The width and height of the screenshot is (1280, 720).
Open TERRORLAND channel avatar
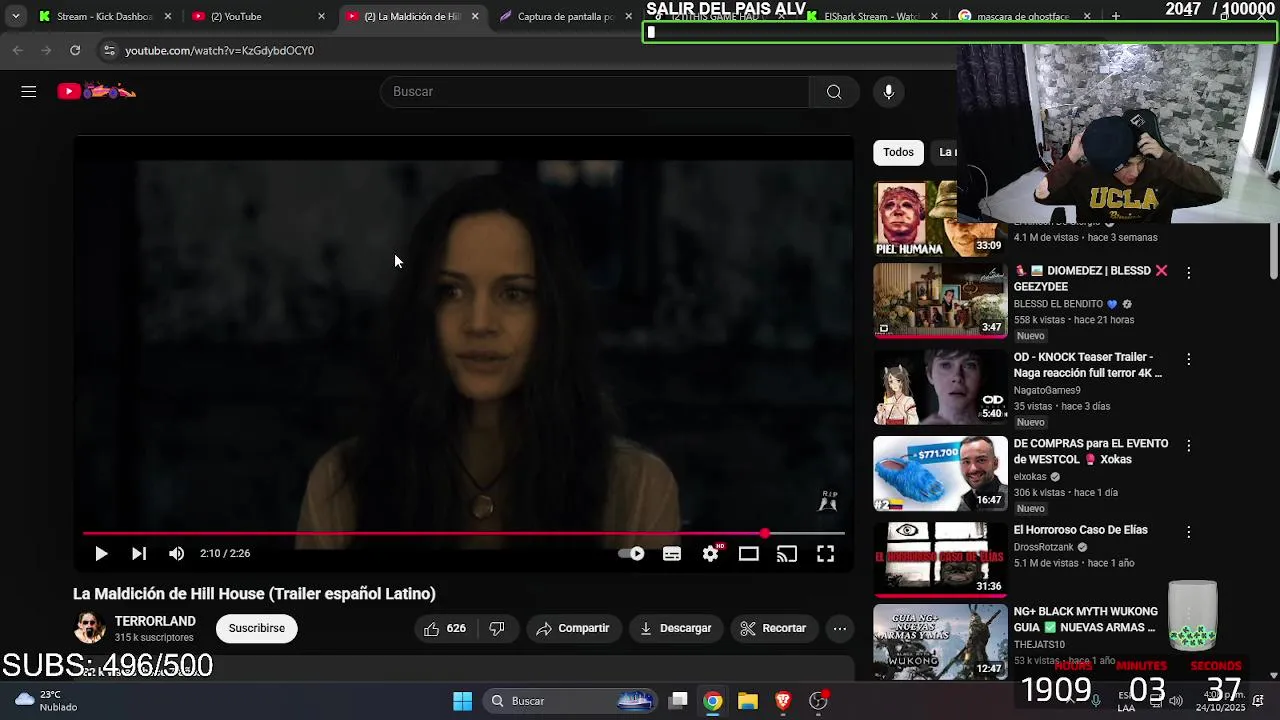[90, 628]
